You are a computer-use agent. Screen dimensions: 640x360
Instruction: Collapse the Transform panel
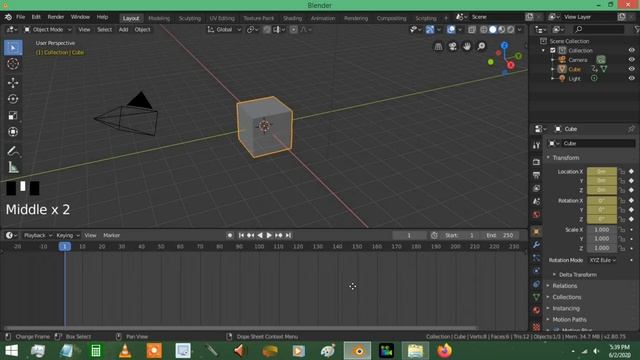point(565,158)
